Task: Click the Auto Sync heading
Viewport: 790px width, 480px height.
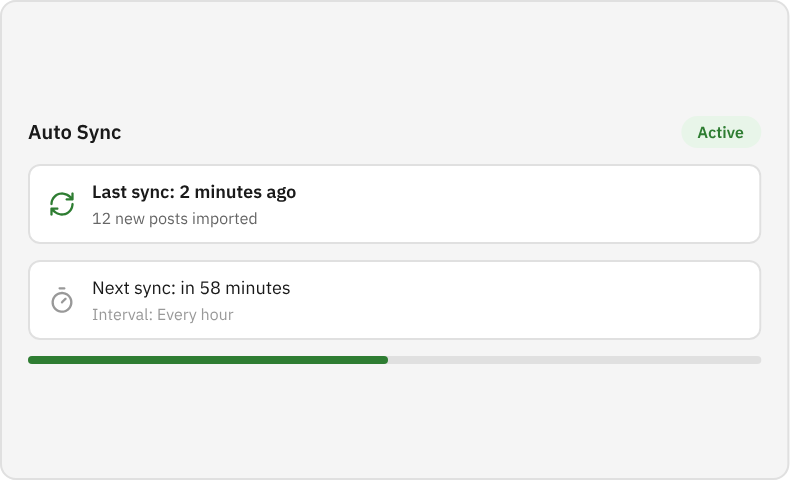Action: (x=75, y=132)
